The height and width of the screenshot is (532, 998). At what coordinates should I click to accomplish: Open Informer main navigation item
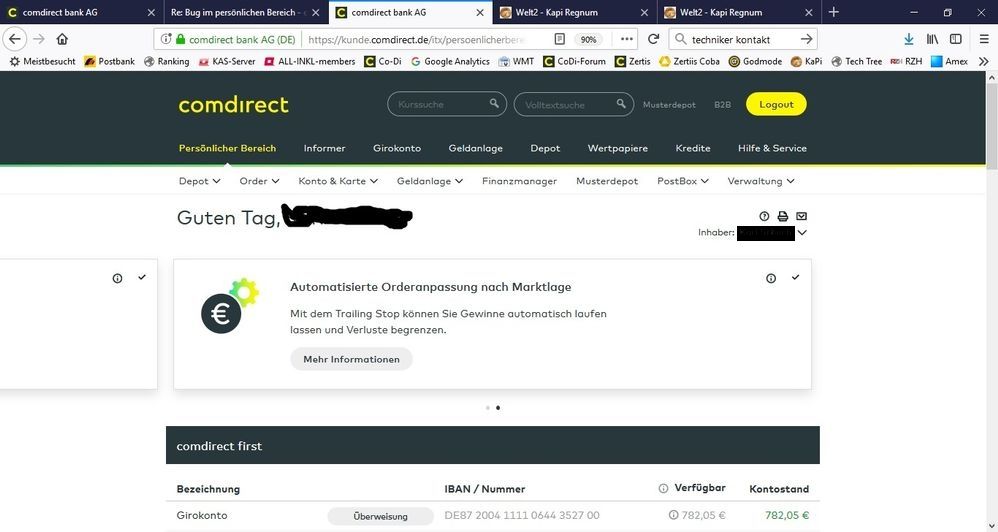(x=325, y=148)
